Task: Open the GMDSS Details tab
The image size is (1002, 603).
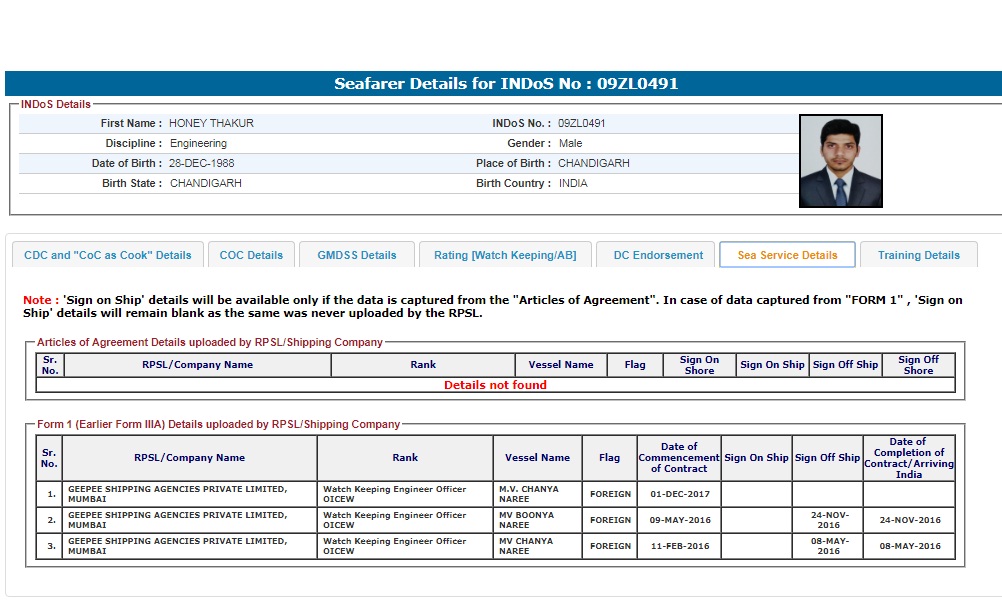Action: (357, 255)
